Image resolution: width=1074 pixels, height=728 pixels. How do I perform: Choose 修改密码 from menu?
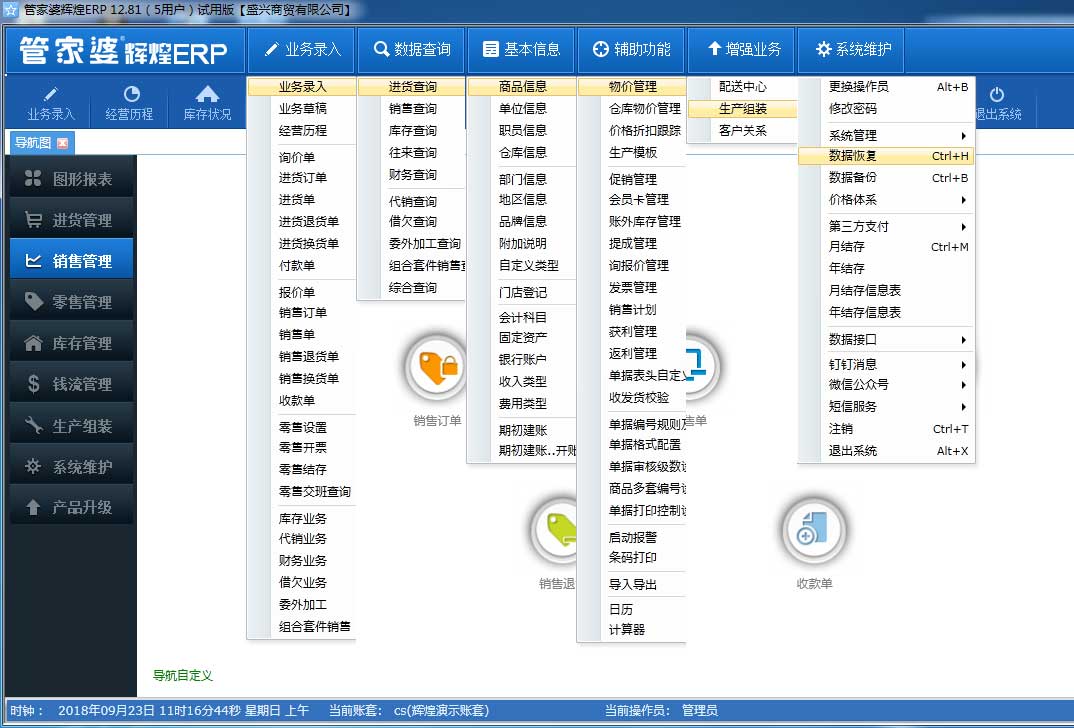pyautogui.click(x=886, y=108)
